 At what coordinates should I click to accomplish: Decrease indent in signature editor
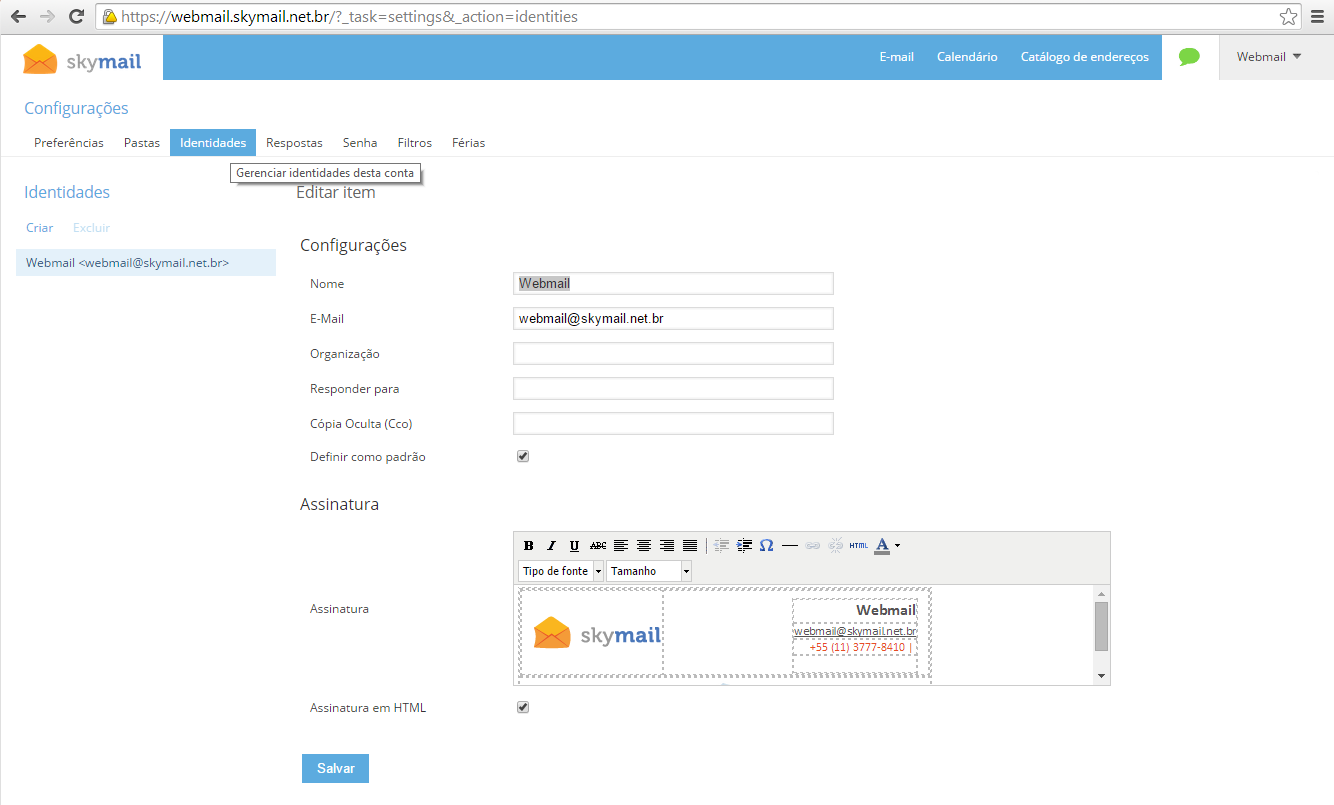coord(721,546)
